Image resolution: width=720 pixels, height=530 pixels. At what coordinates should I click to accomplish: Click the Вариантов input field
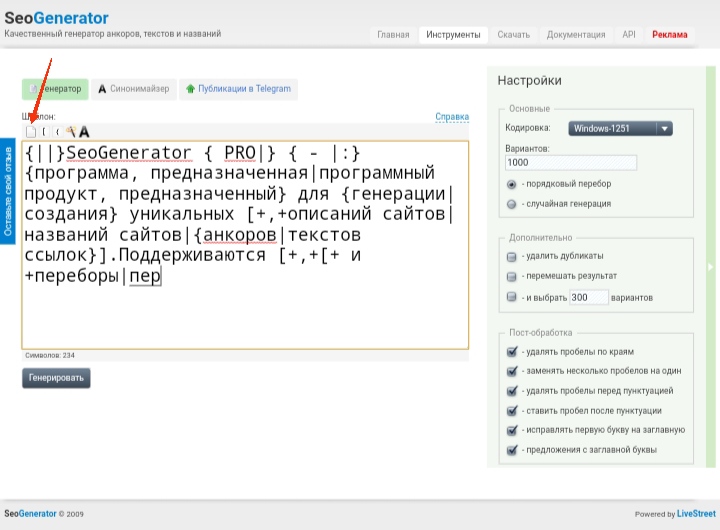(x=572, y=162)
